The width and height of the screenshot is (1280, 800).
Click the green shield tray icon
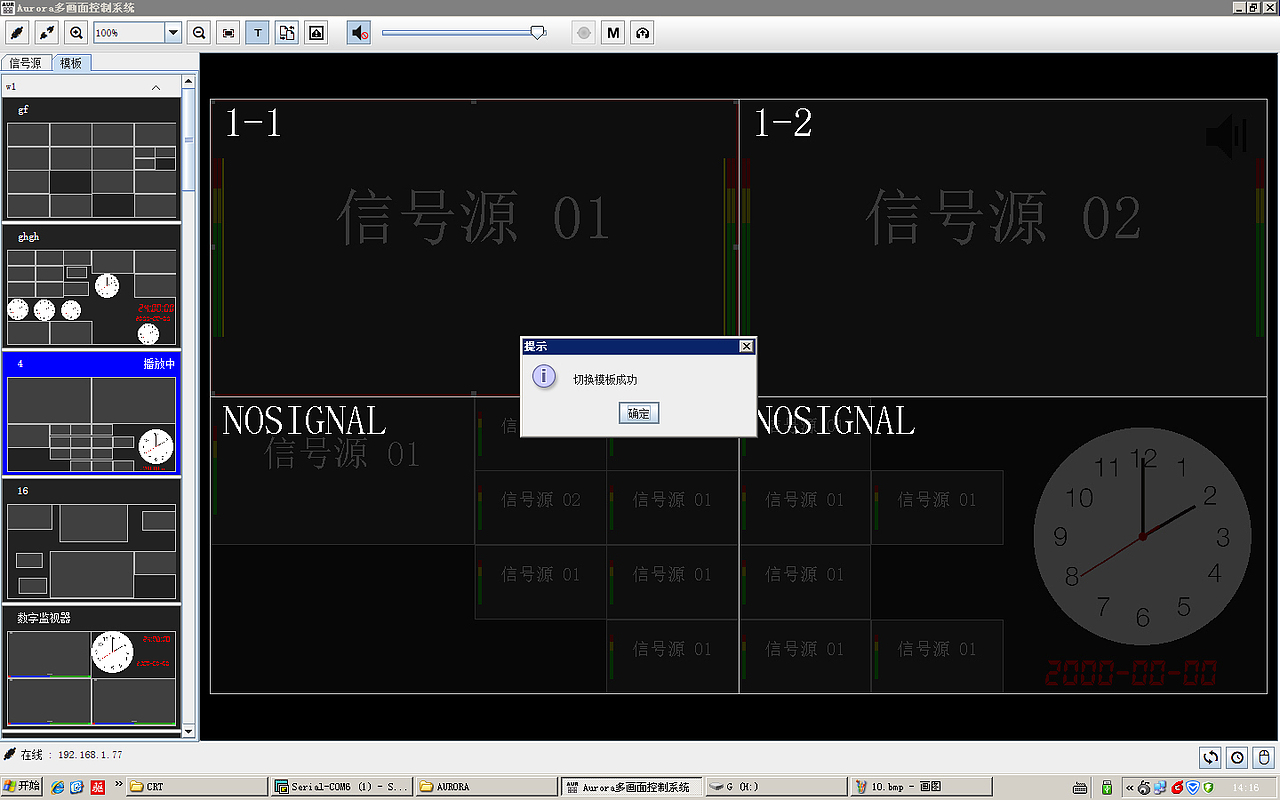tap(1208, 788)
